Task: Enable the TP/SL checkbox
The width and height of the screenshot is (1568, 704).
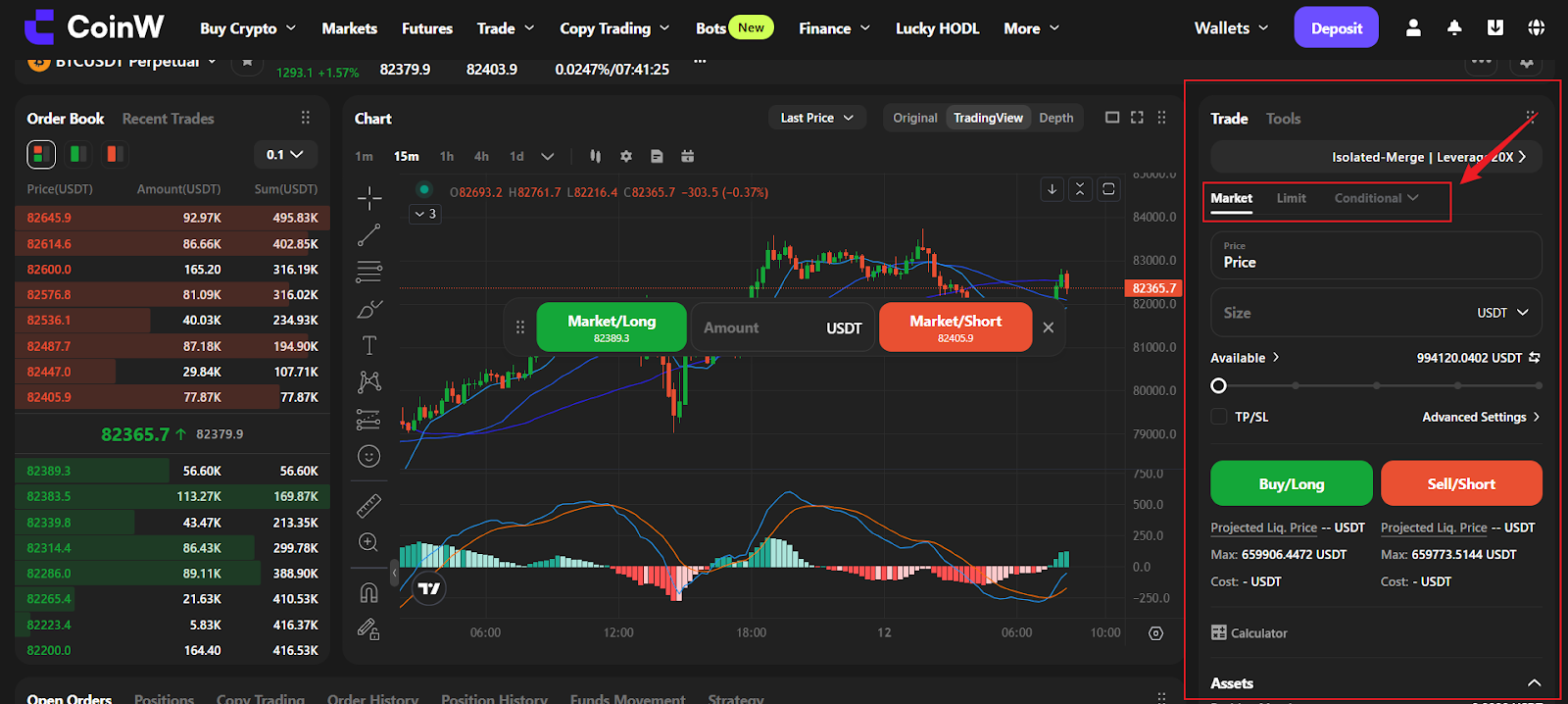Action: pos(1219,417)
